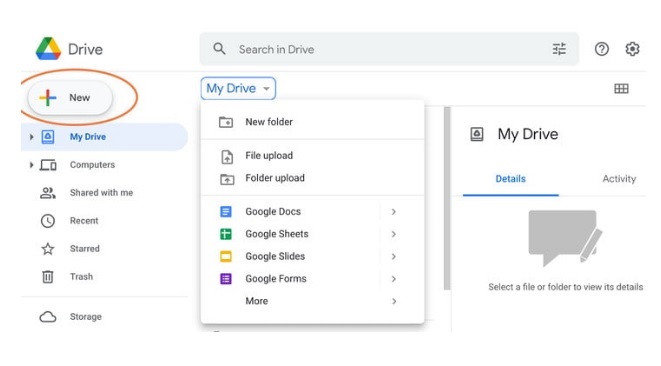661x366 pixels.
Task: Switch to grid layout view
Action: (x=621, y=89)
